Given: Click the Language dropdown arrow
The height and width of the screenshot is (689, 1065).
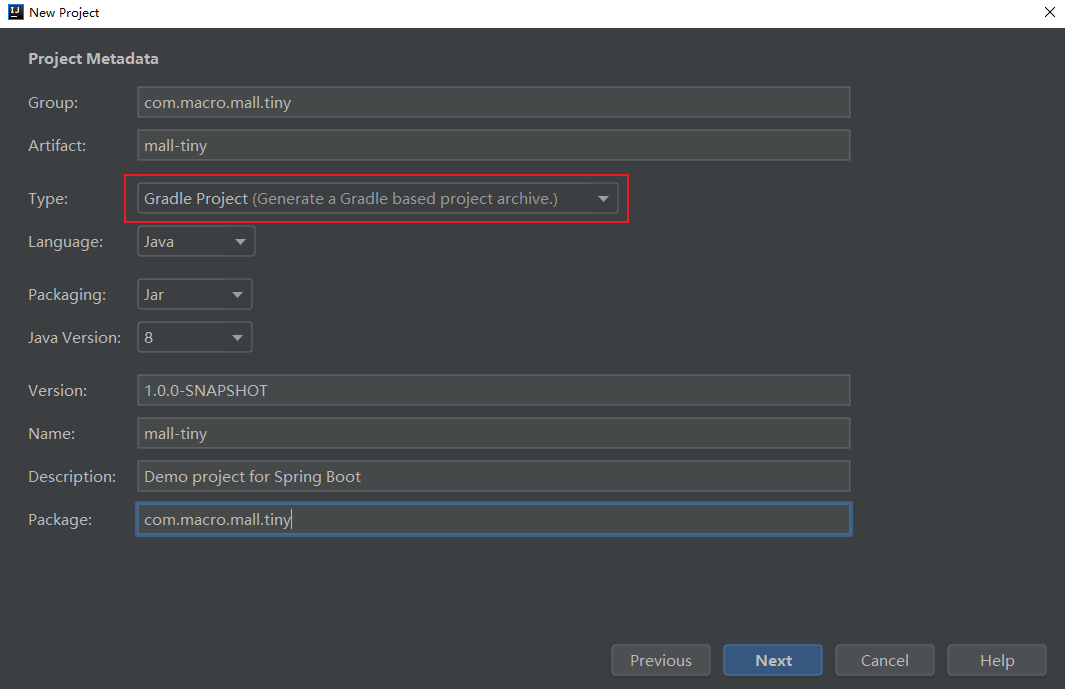Looking at the screenshot, I should (x=240, y=242).
